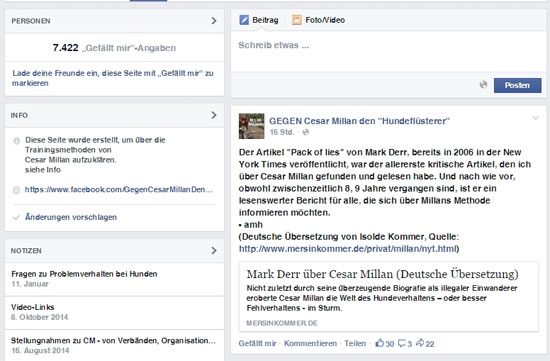Viewport: 550px width, 361px height.
Task: Expand the NOTIZEN section chevron
Action: tap(214, 250)
